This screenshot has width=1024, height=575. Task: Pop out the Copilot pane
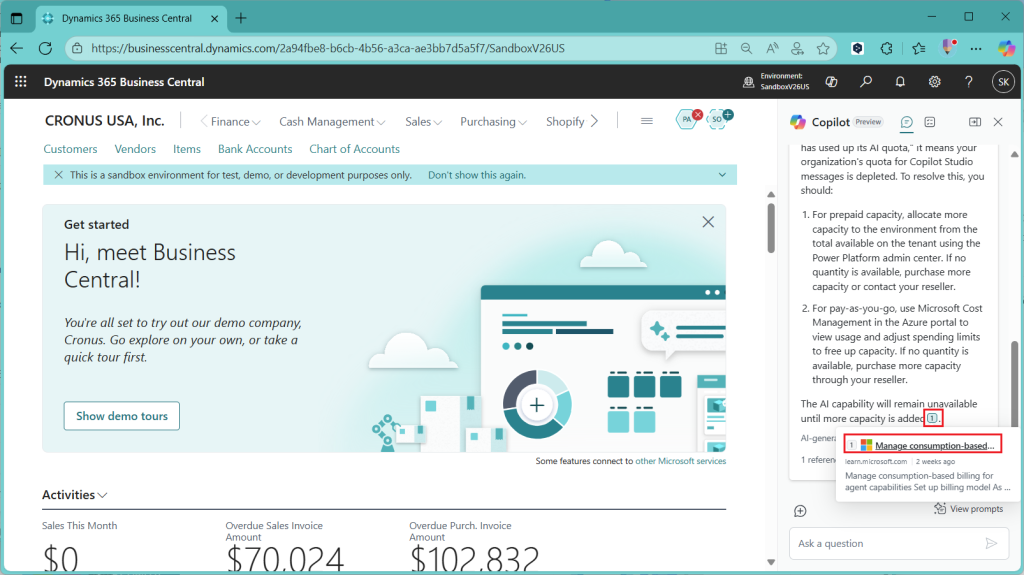[975, 122]
